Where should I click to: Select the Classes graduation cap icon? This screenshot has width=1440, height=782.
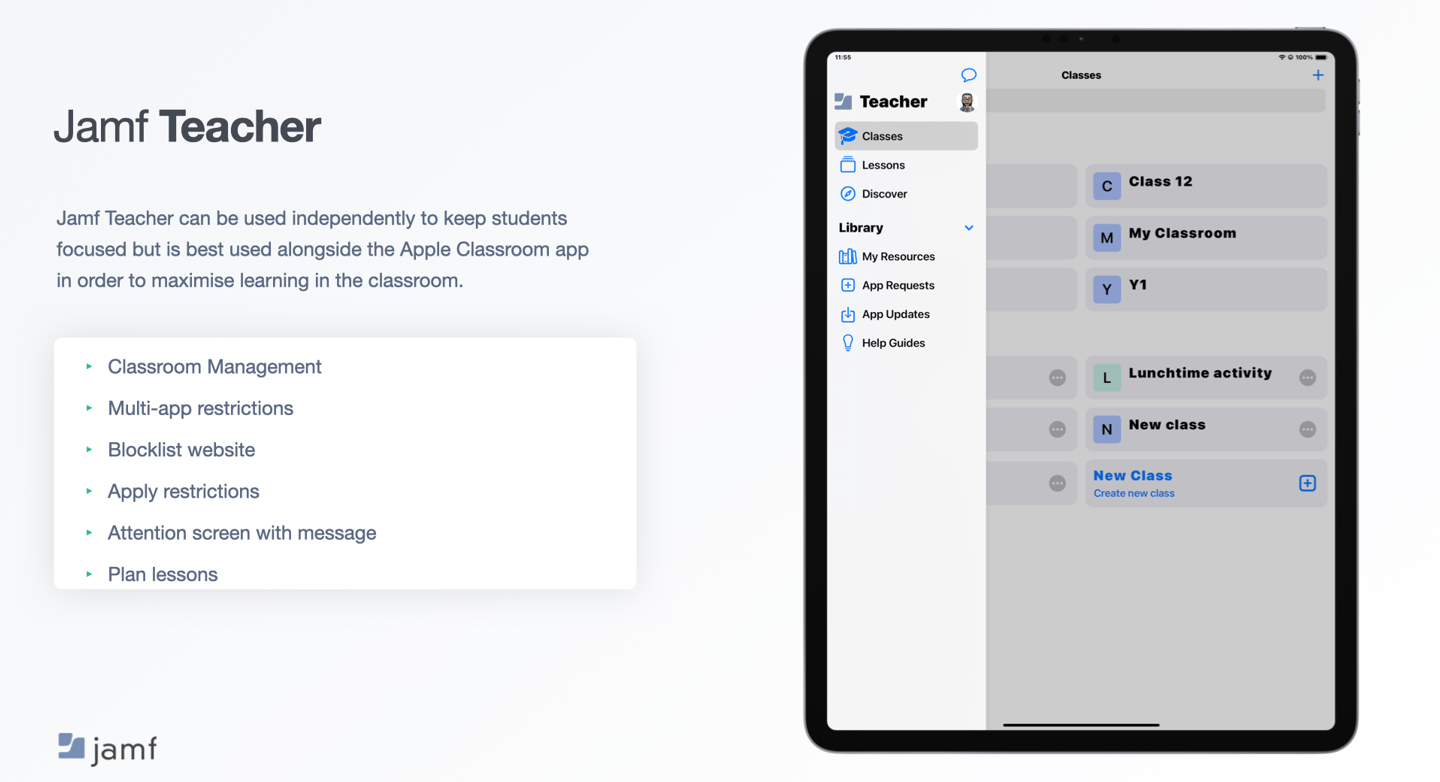click(x=848, y=136)
